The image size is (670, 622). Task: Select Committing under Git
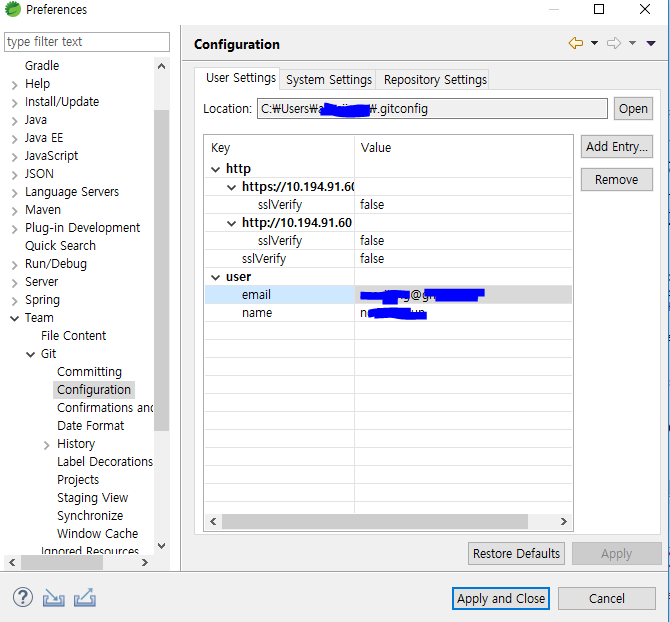click(x=89, y=372)
